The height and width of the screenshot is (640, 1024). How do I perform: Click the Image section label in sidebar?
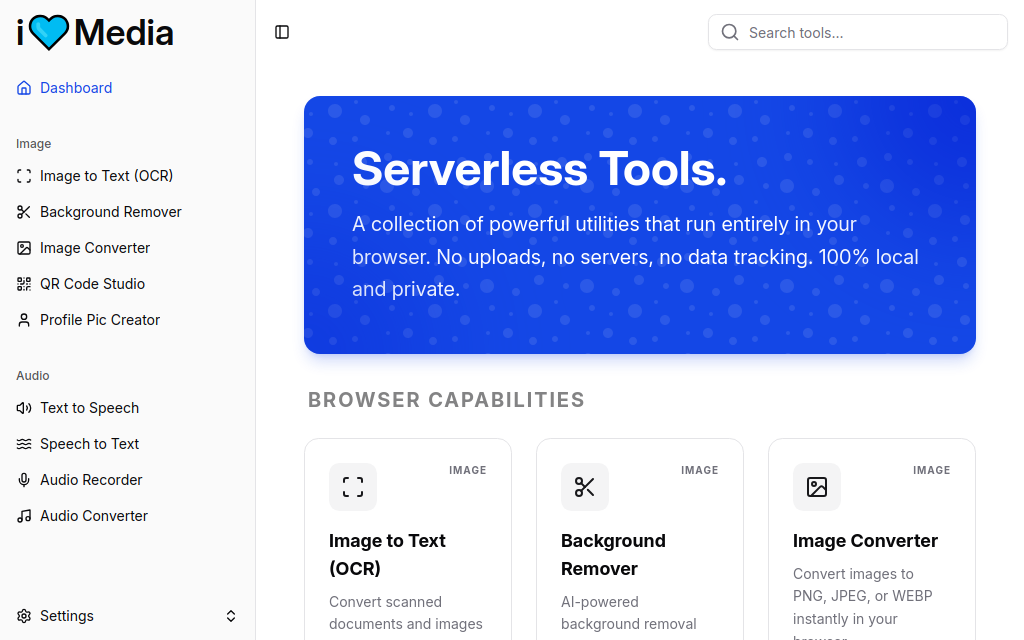coord(33,144)
